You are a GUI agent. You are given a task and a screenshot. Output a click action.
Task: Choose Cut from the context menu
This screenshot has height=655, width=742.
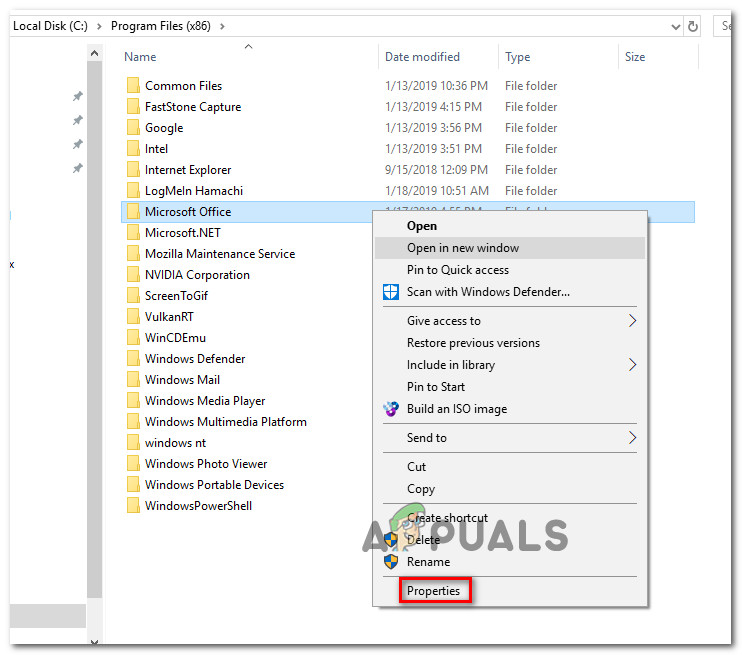point(510,467)
